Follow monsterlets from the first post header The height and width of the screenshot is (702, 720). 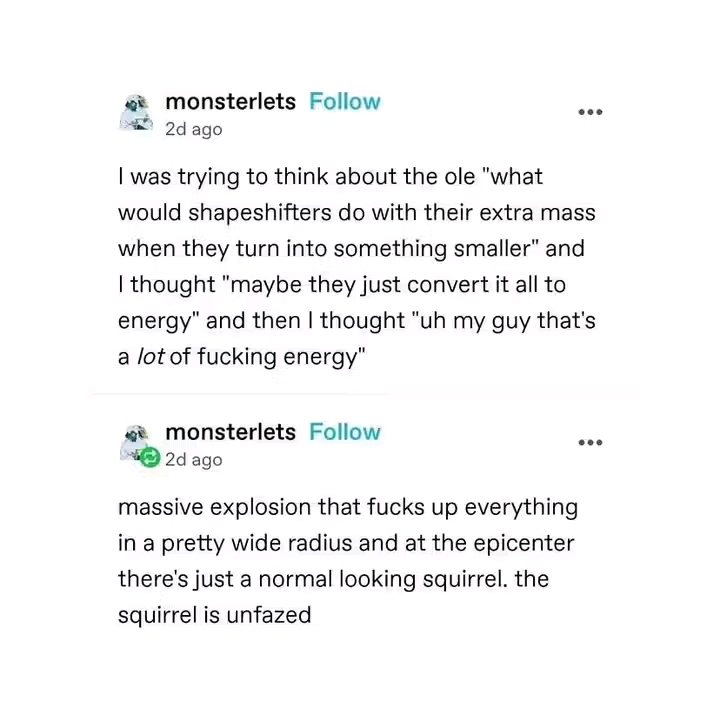tap(345, 101)
